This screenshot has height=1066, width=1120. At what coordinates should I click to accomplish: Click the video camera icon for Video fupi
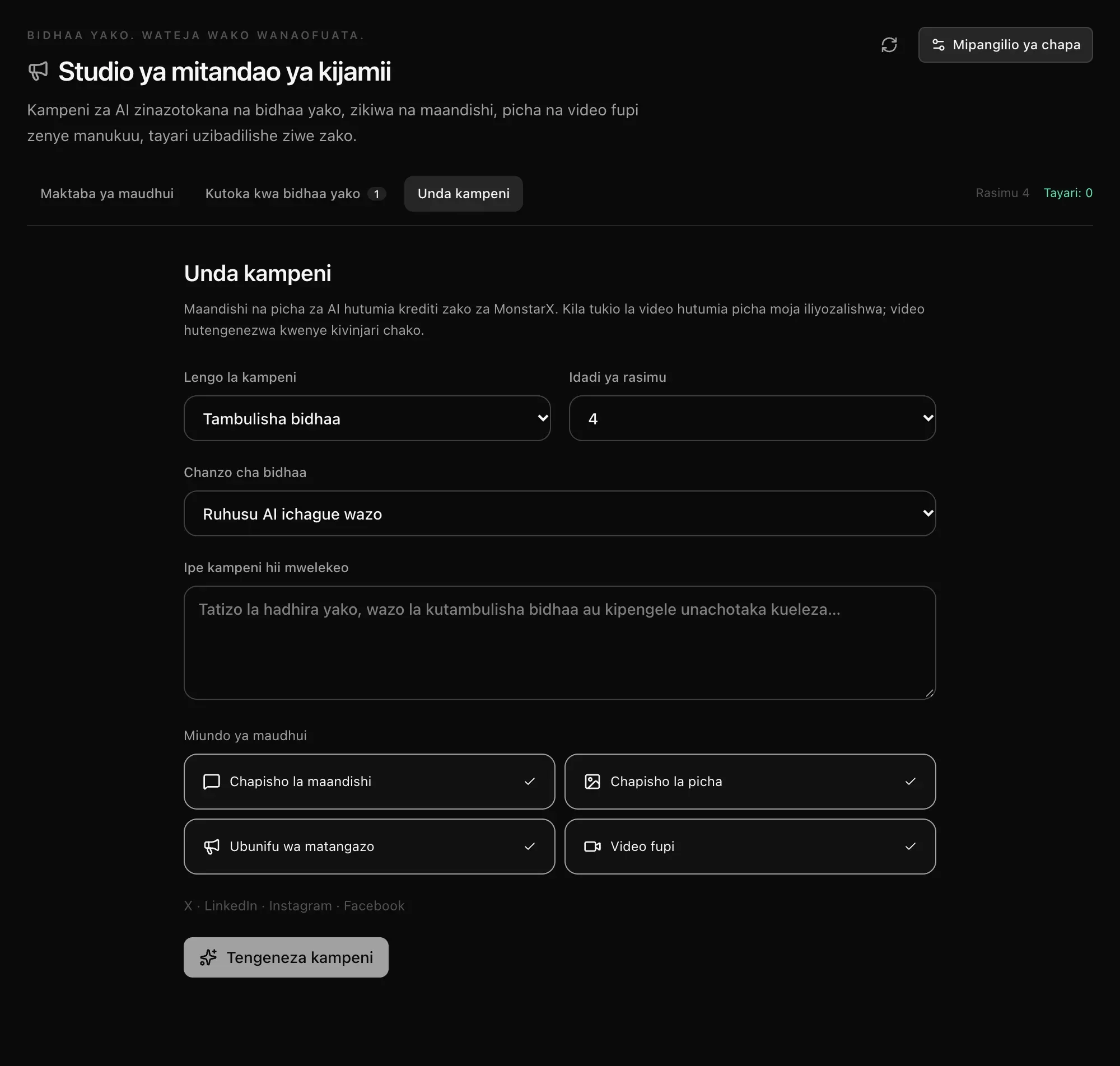(592, 847)
